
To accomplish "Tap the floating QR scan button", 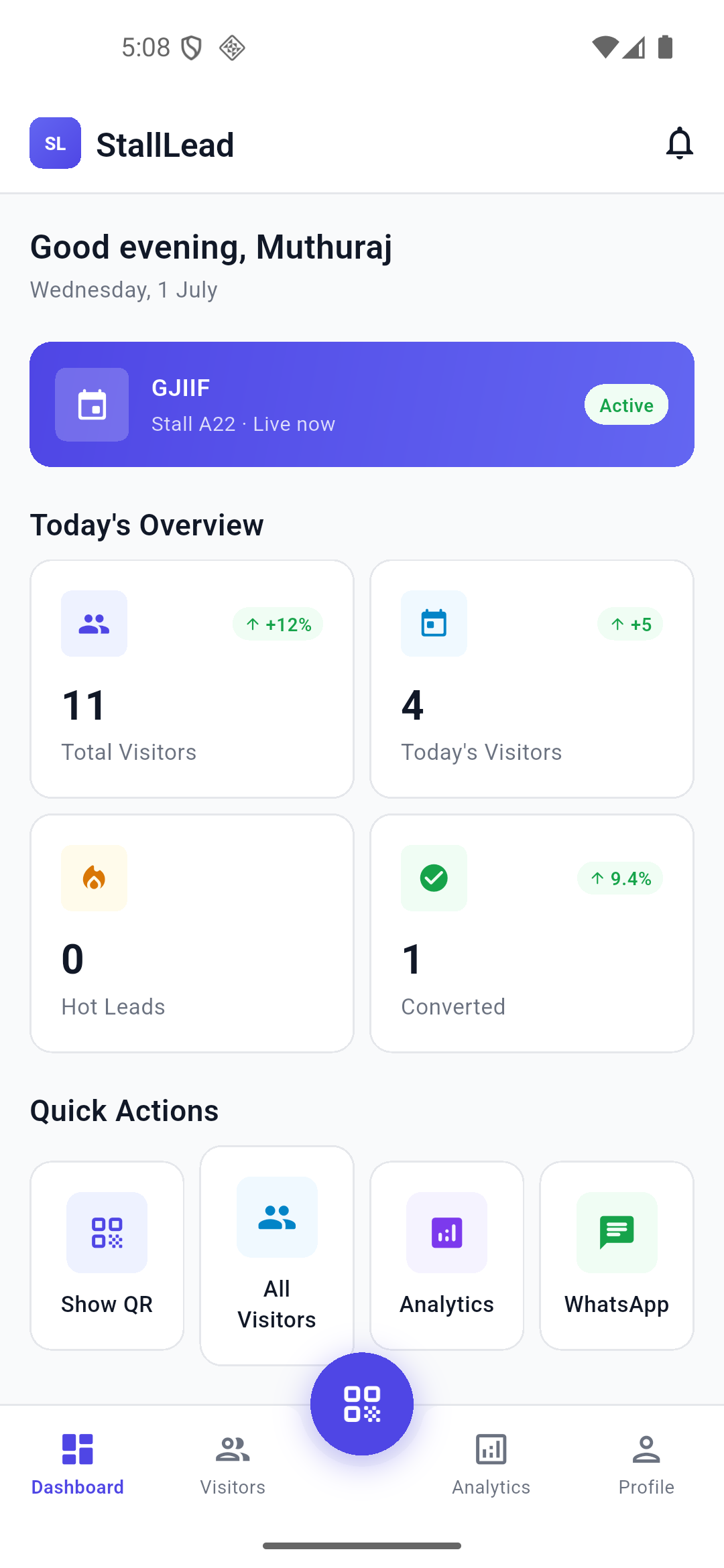I will [x=362, y=1404].
